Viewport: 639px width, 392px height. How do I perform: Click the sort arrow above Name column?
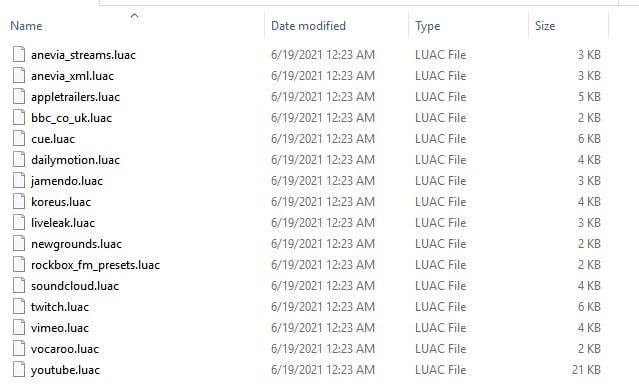pyautogui.click(x=134, y=16)
